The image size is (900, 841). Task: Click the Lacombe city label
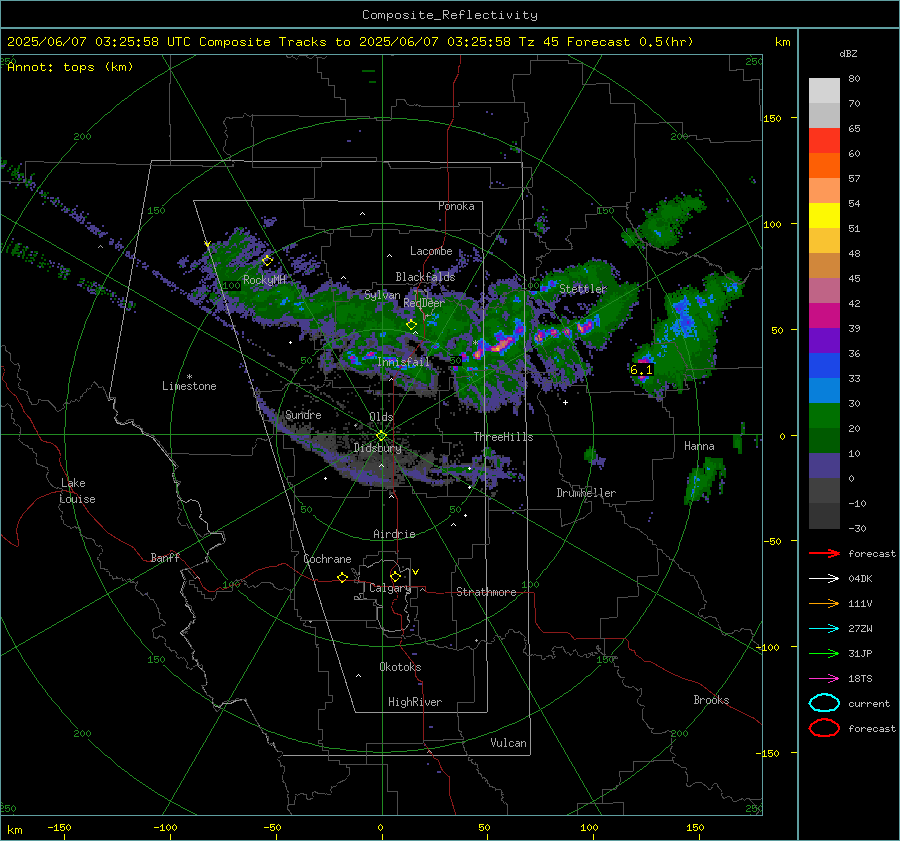point(431,251)
